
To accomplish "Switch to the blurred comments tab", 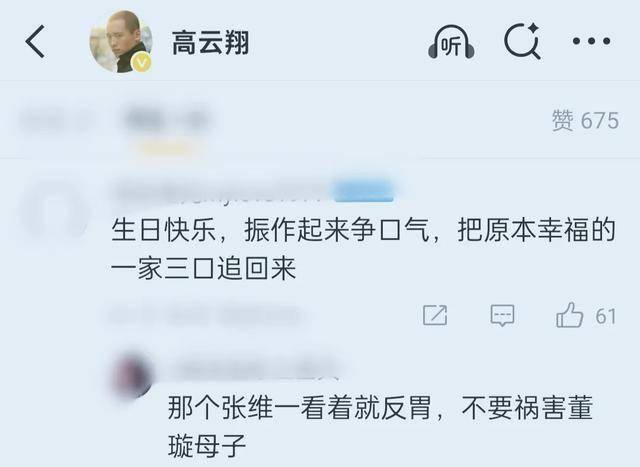I will pos(166,120).
